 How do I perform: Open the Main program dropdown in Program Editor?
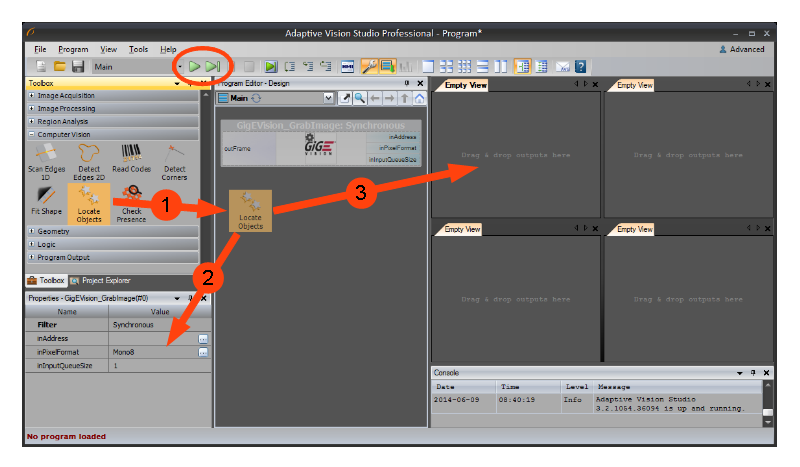328,98
